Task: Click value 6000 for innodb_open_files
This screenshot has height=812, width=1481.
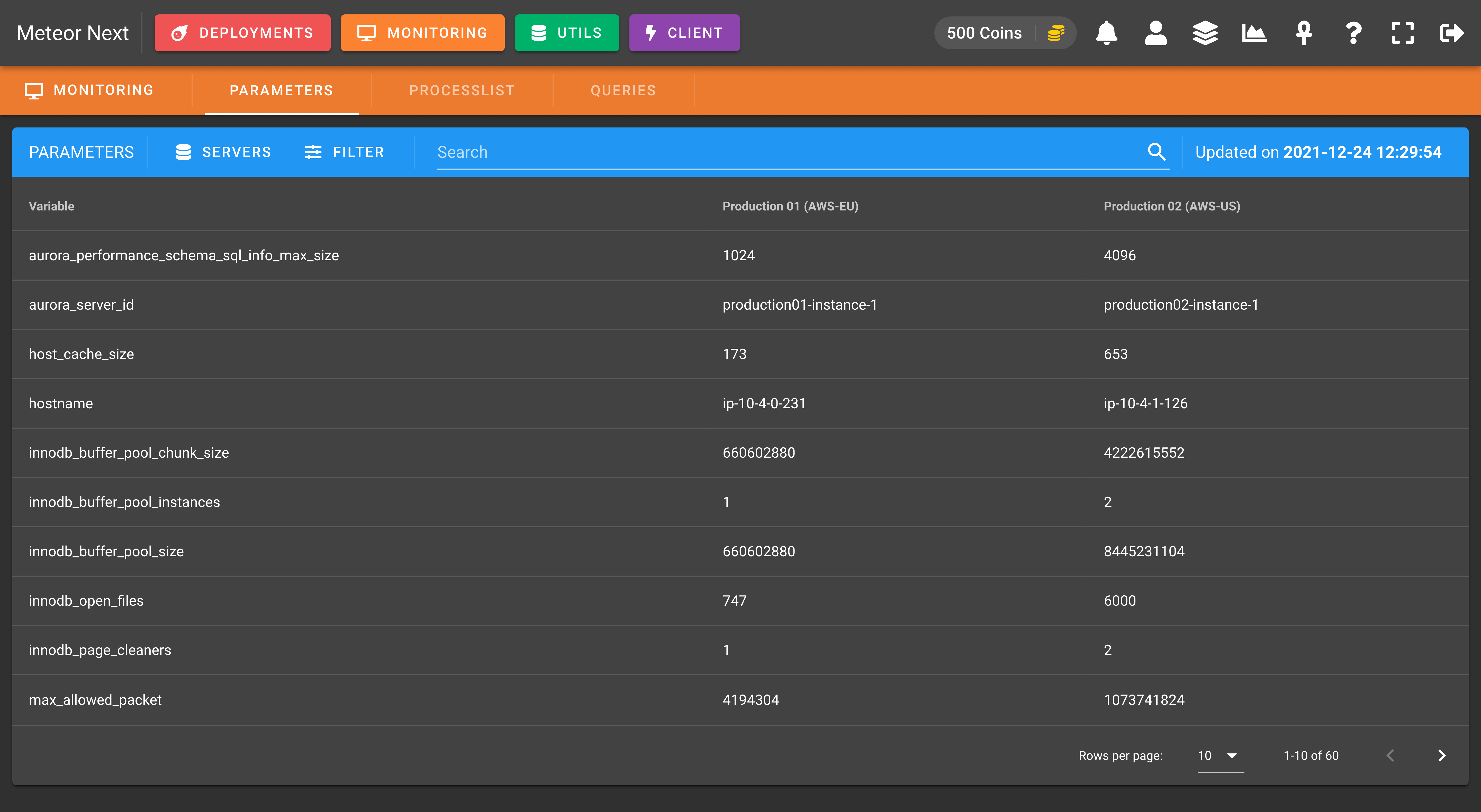Action: click(x=1120, y=601)
